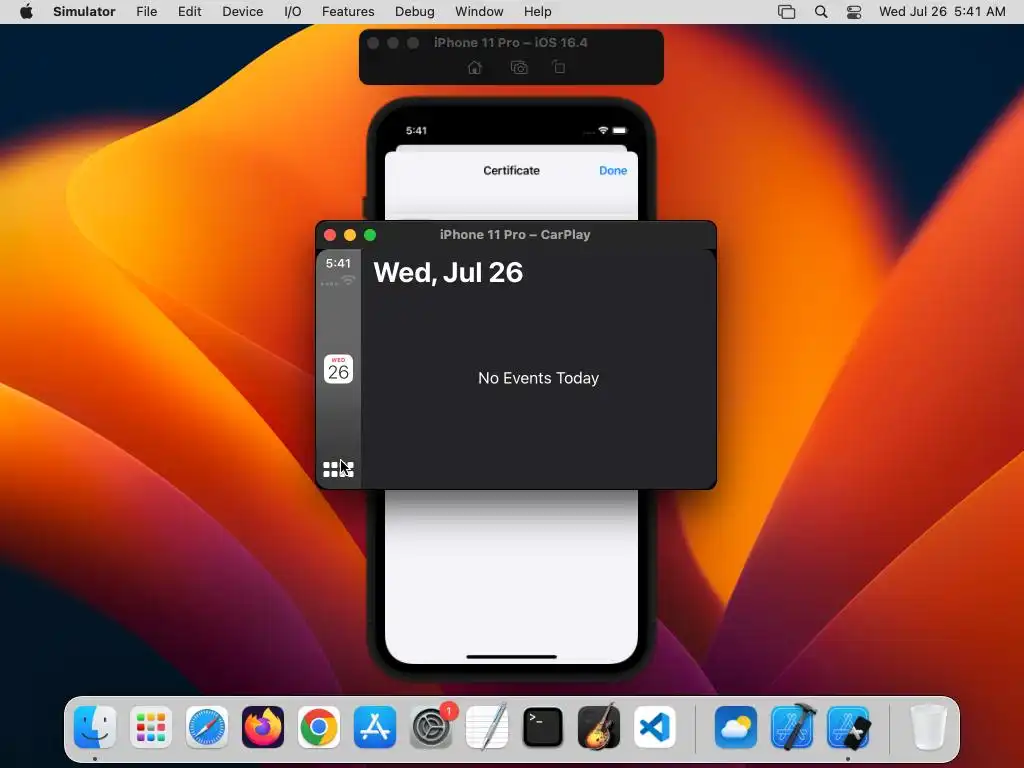The height and width of the screenshot is (768, 1024).
Task: Close the CarPlay window
Action: (x=330, y=235)
